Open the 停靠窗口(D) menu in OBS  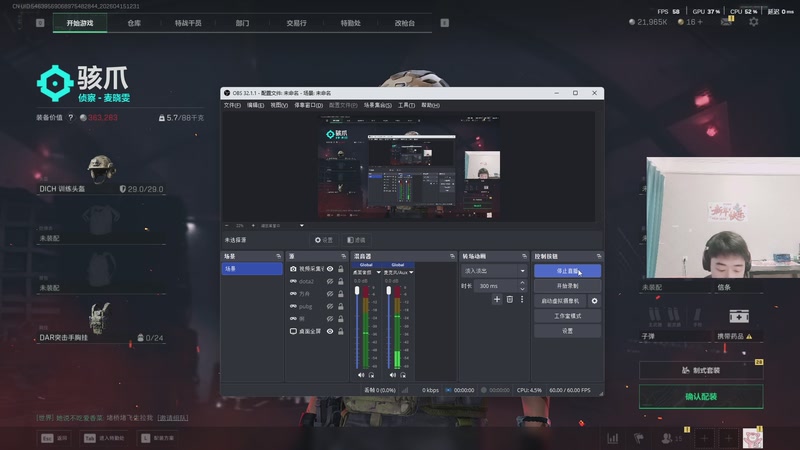click(309, 105)
